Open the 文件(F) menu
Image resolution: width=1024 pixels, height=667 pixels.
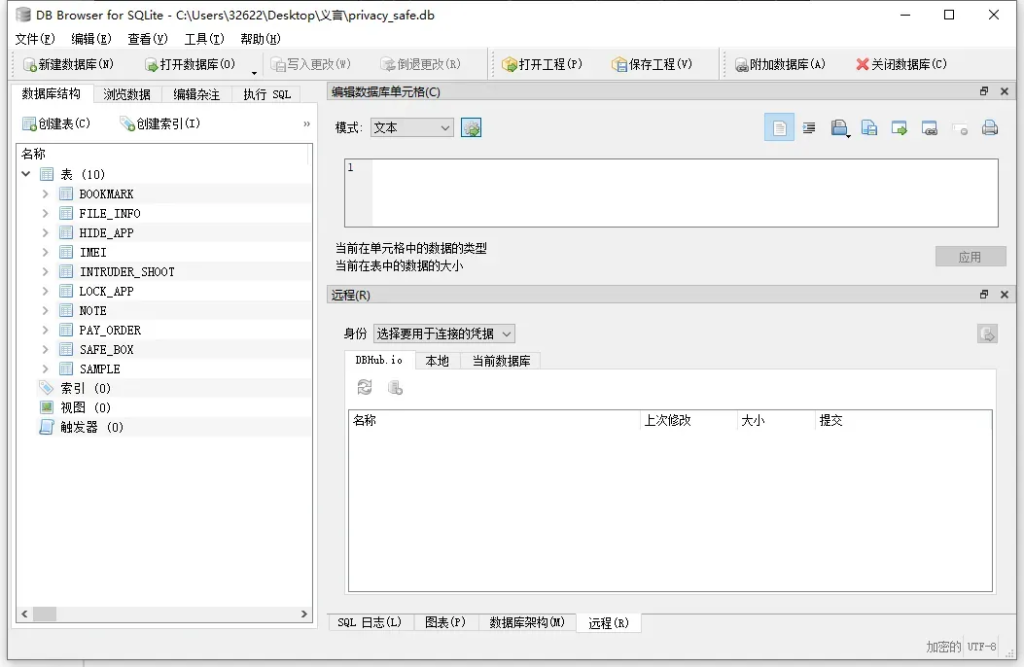coord(35,39)
